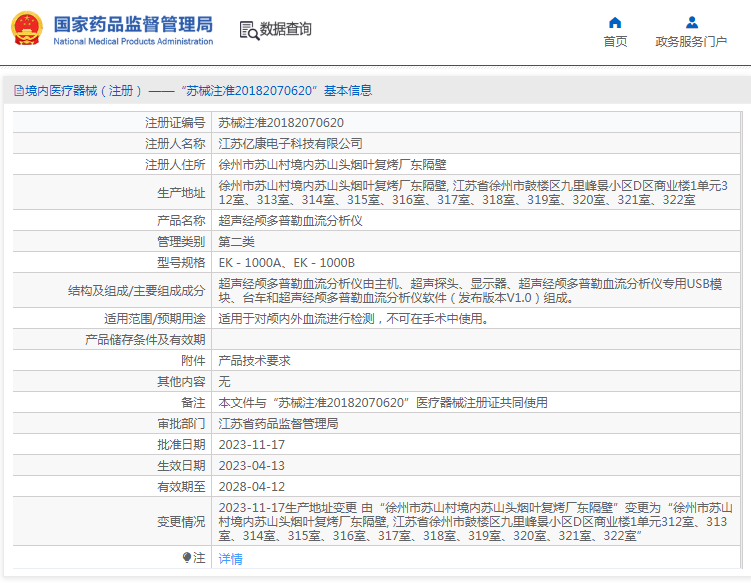
Task: Click the 其他内容 label
Action: point(181,382)
